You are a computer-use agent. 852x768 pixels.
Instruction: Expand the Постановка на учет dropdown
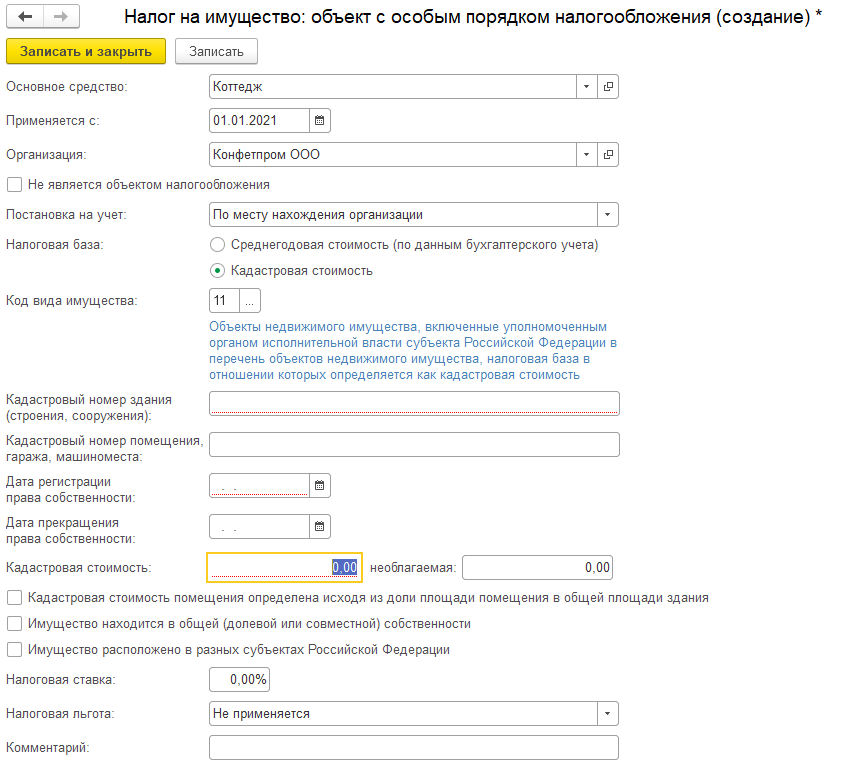coord(607,215)
